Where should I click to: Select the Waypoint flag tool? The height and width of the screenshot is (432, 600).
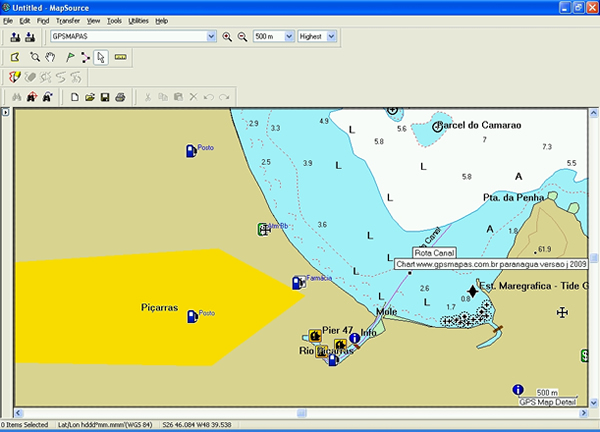click(x=70, y=57)
